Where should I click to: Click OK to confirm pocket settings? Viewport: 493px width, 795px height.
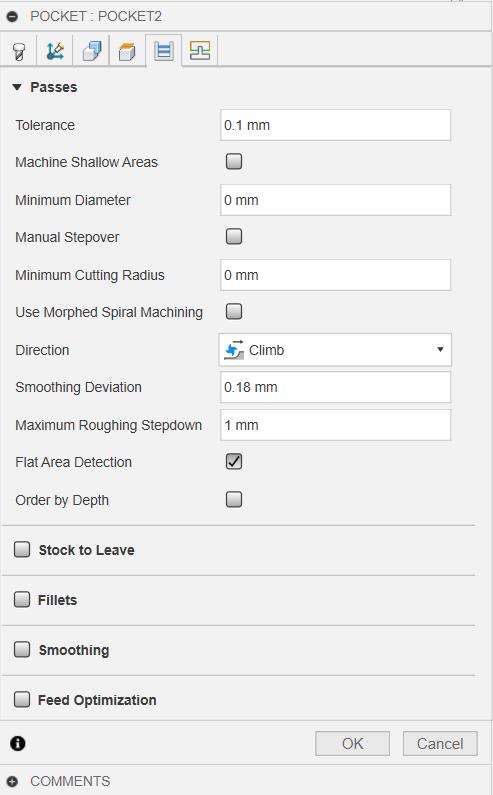(x=353, y=744)
